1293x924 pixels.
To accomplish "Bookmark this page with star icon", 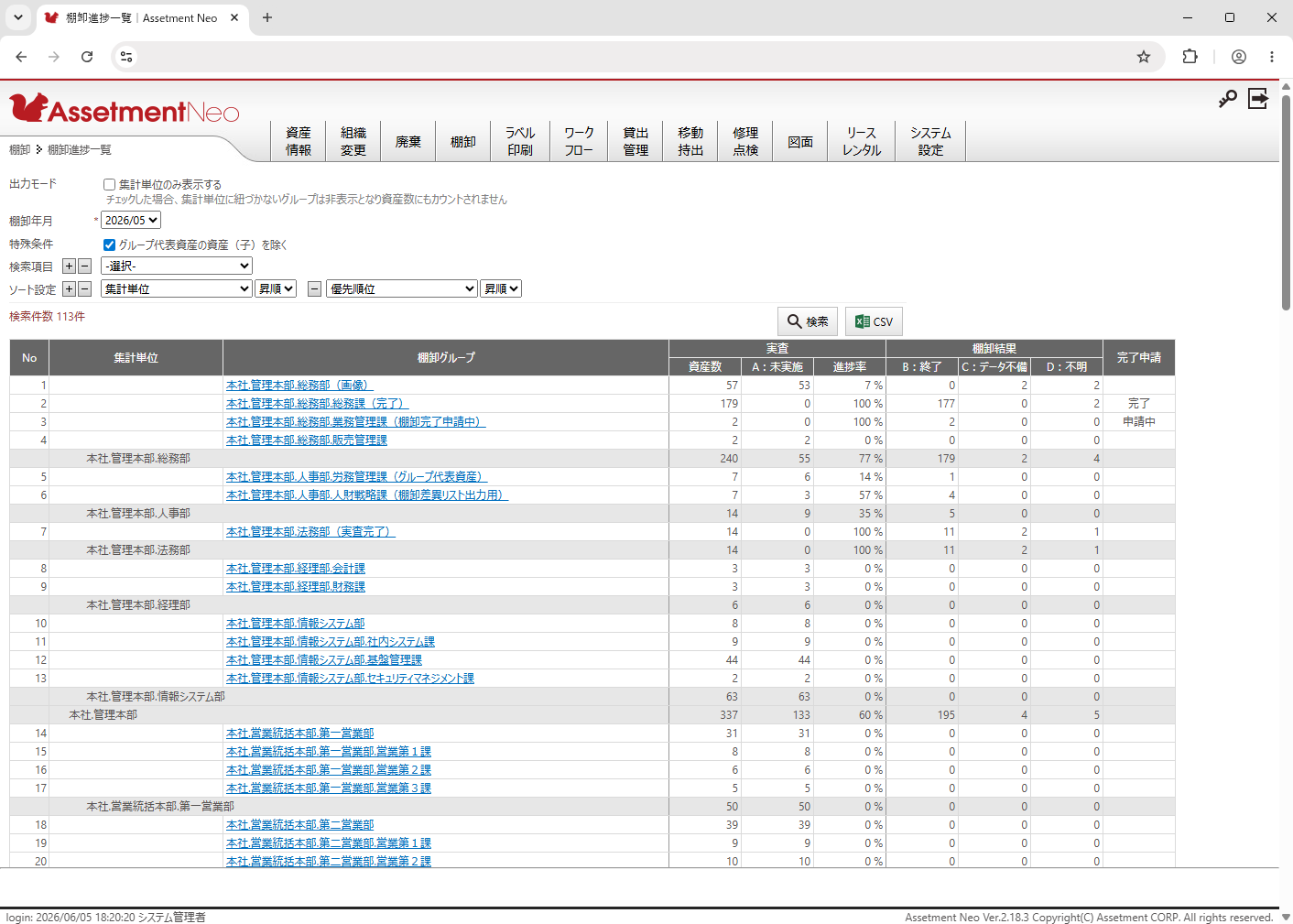I will 1144,57.
